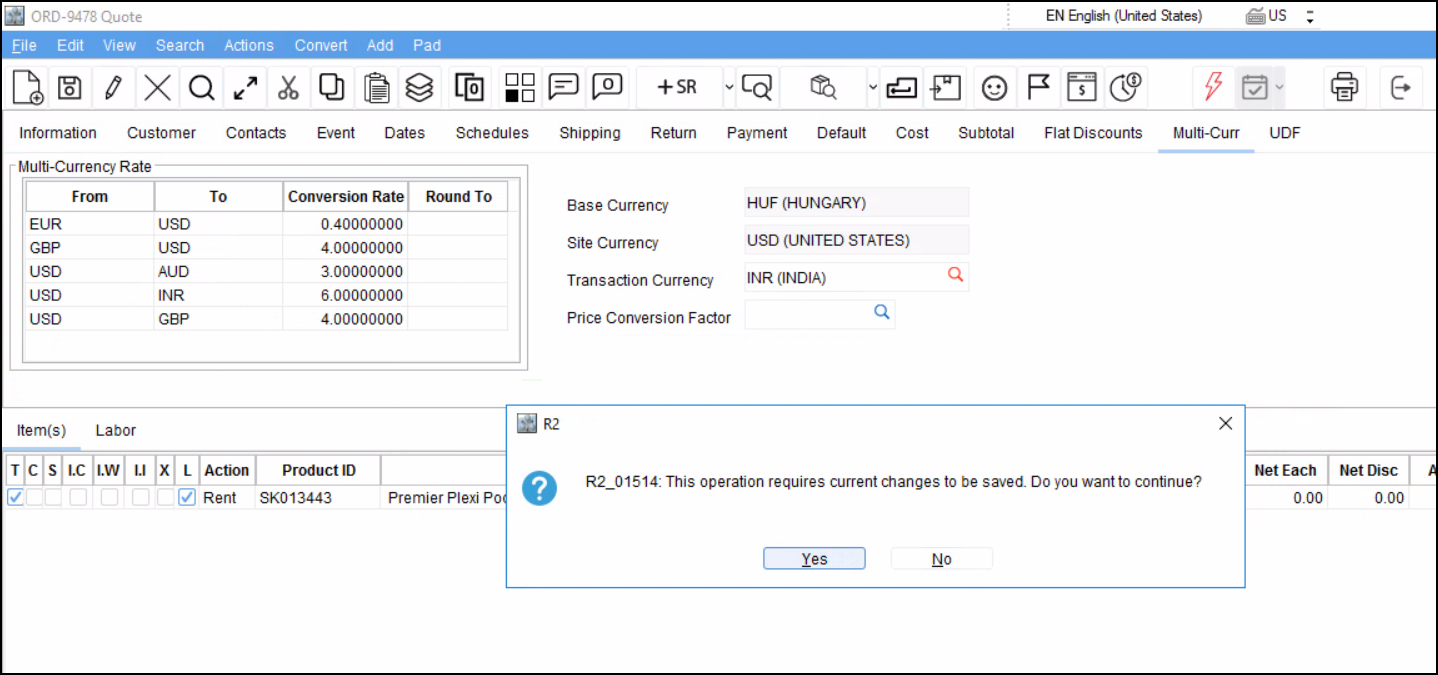Click the stacked layers toolbar icon
This screenshot has width=1438, height=675.
pos(420,88)
